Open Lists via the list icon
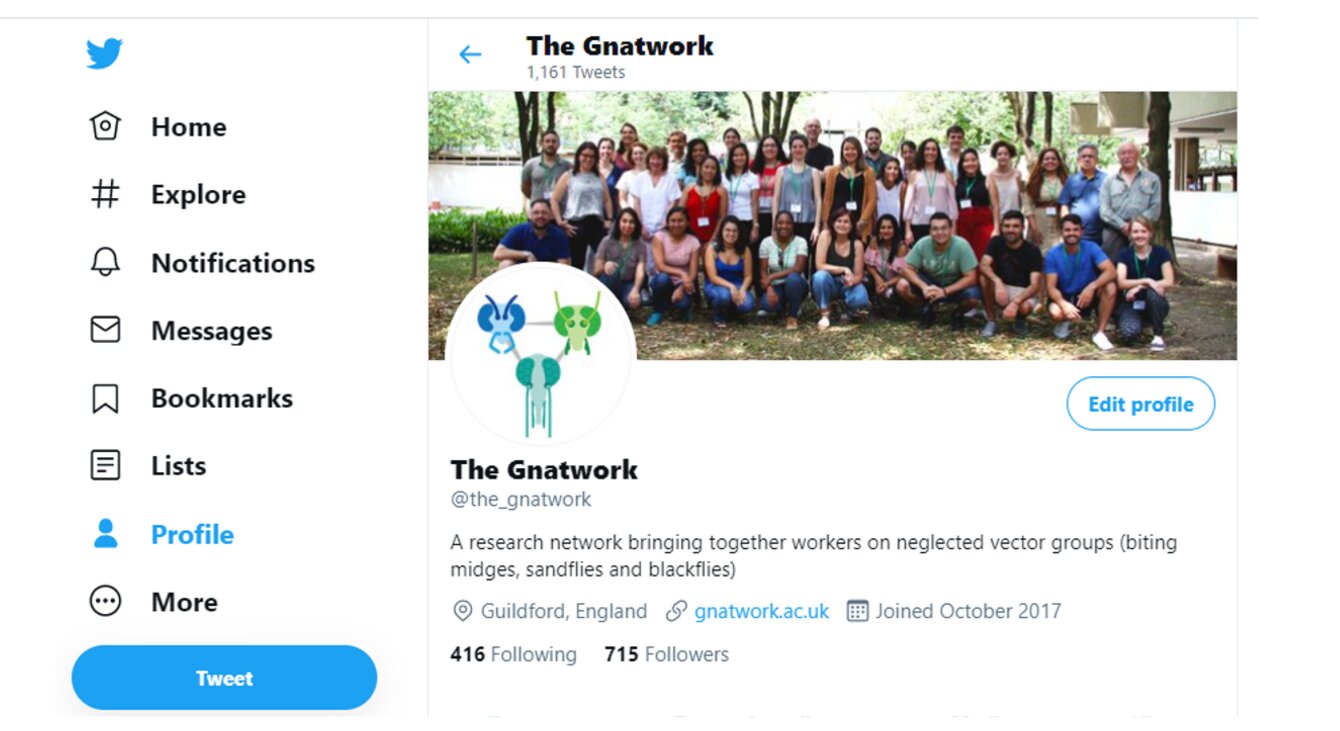 [105, 466]
